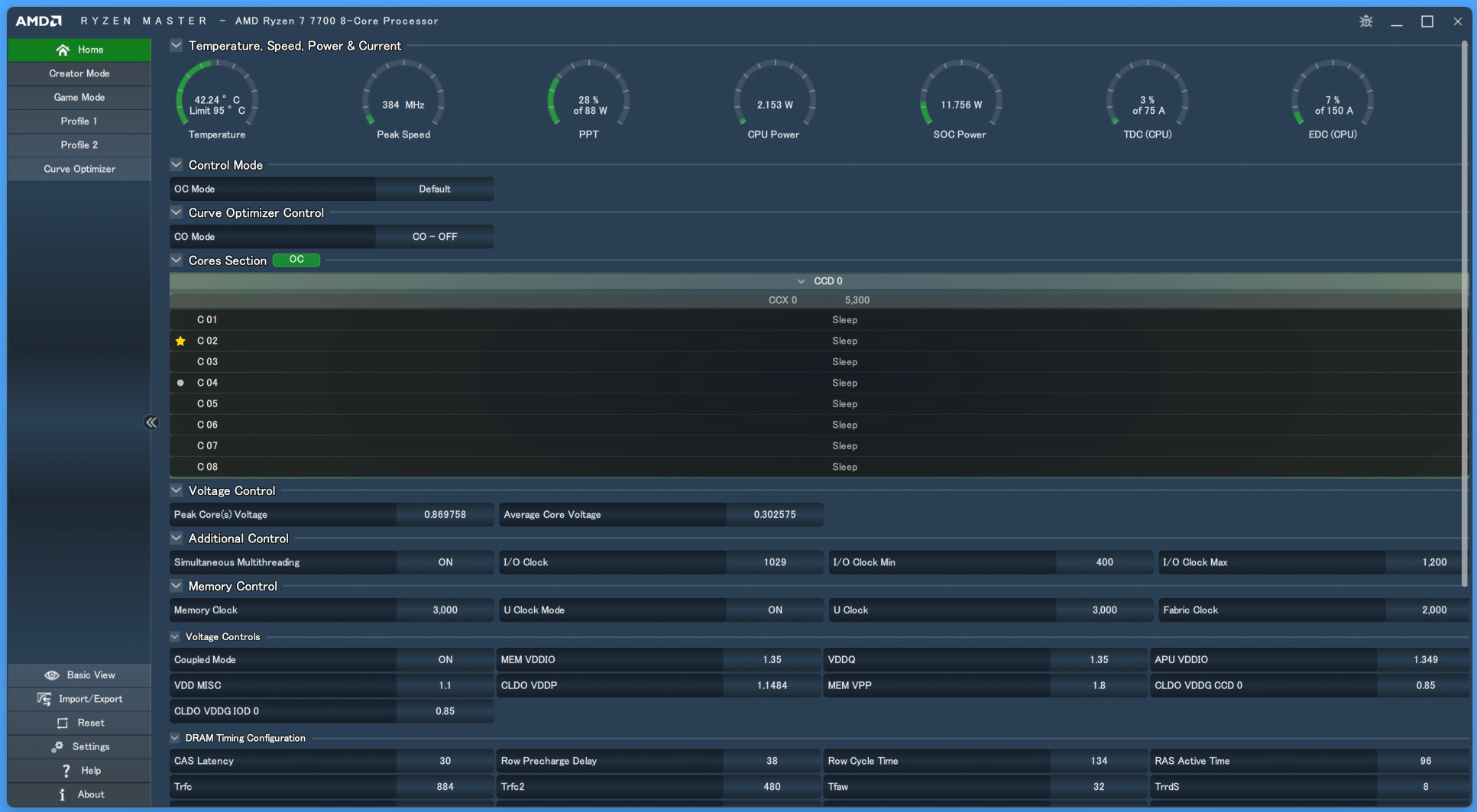Collapse the sidebar with the double chevron
This screenshot has width=1477, height=812.
151,422
